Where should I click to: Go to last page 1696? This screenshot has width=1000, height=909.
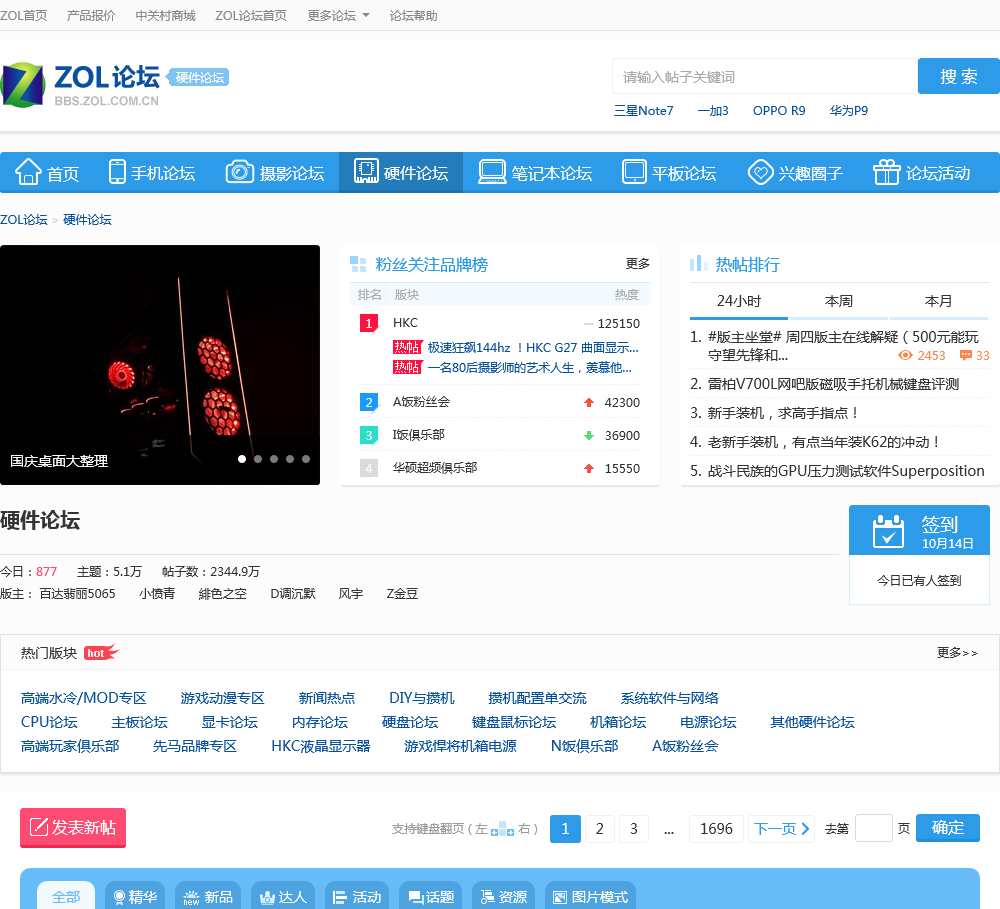click(716, 829)
